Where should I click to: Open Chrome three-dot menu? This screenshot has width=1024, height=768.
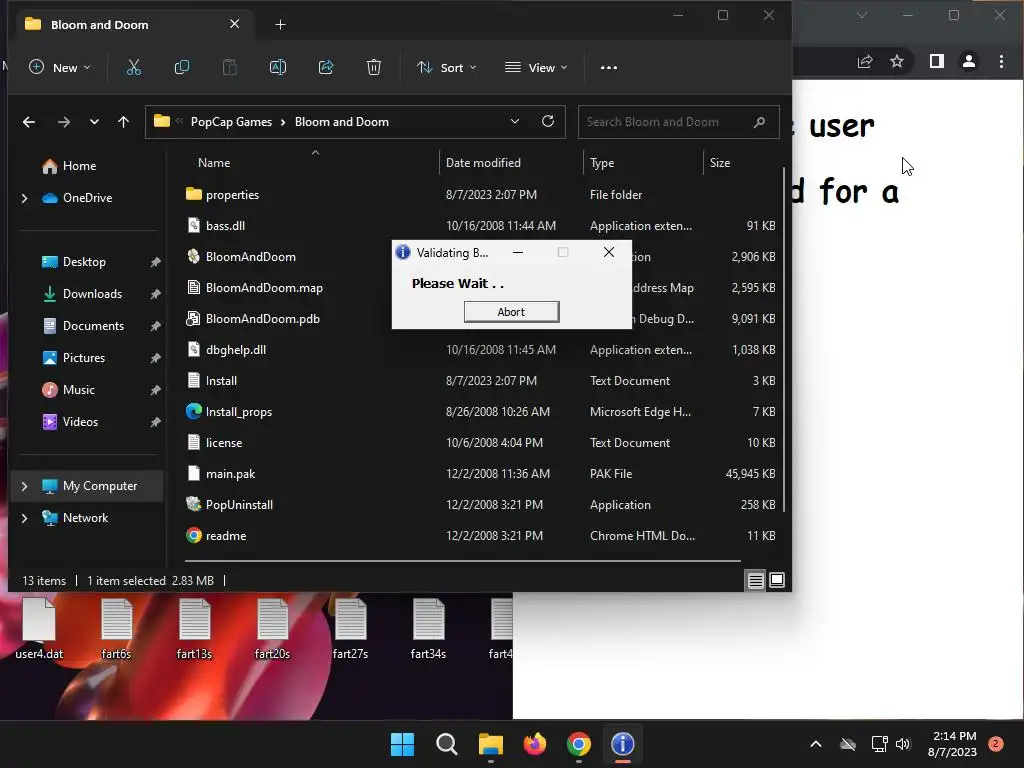1001,61
